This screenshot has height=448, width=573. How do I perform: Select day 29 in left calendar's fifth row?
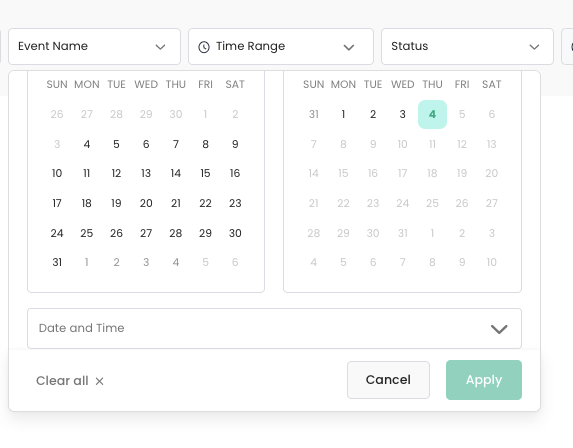tap(205, 233)
